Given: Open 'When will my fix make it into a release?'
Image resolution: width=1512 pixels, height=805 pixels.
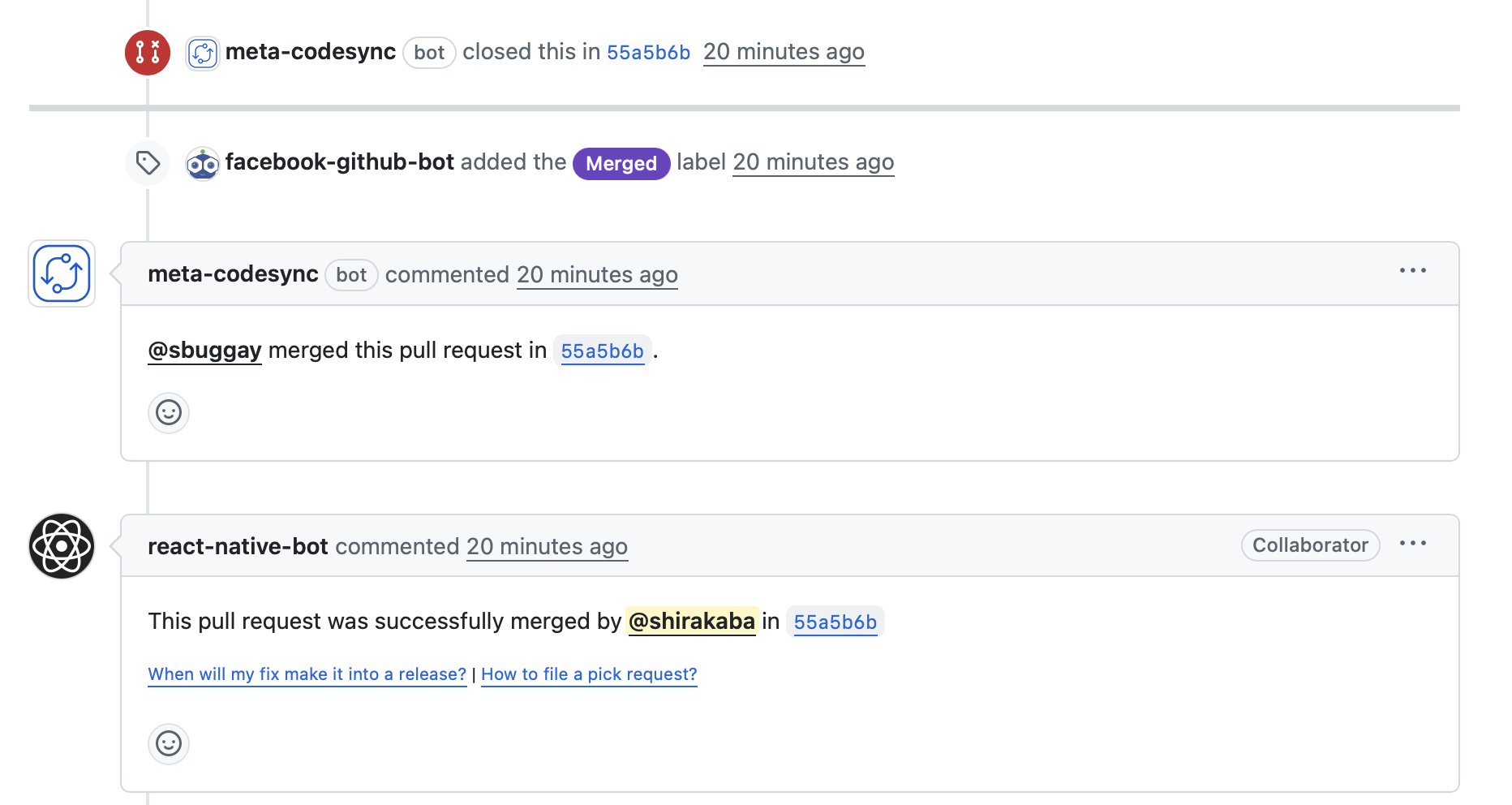Looking at the screenshot, I should point(307,674).
